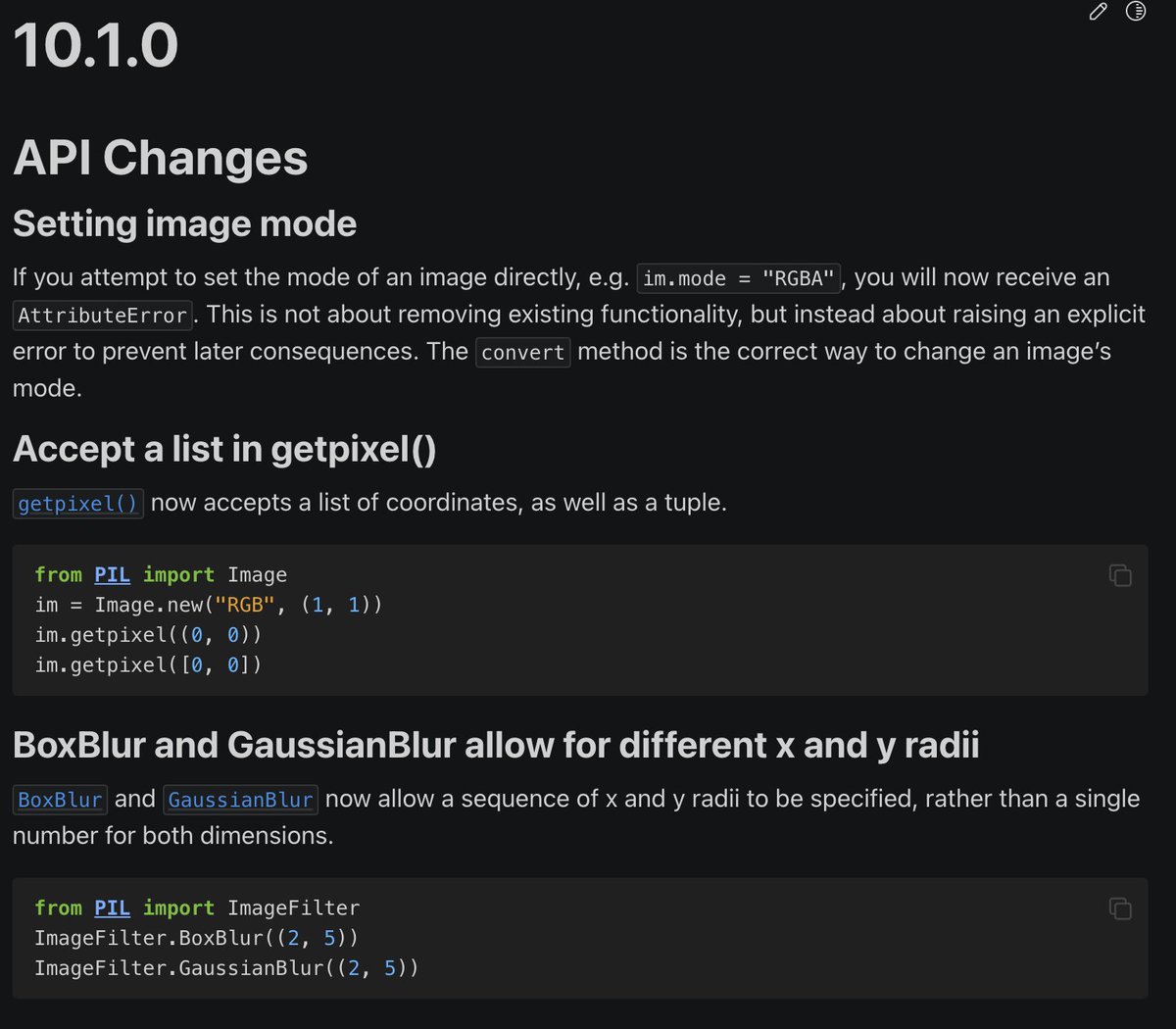The width and height of the screenshot is (1176, 1029).
Task: Click PIL link in the Image import line
Action: [x=112, y=575]
